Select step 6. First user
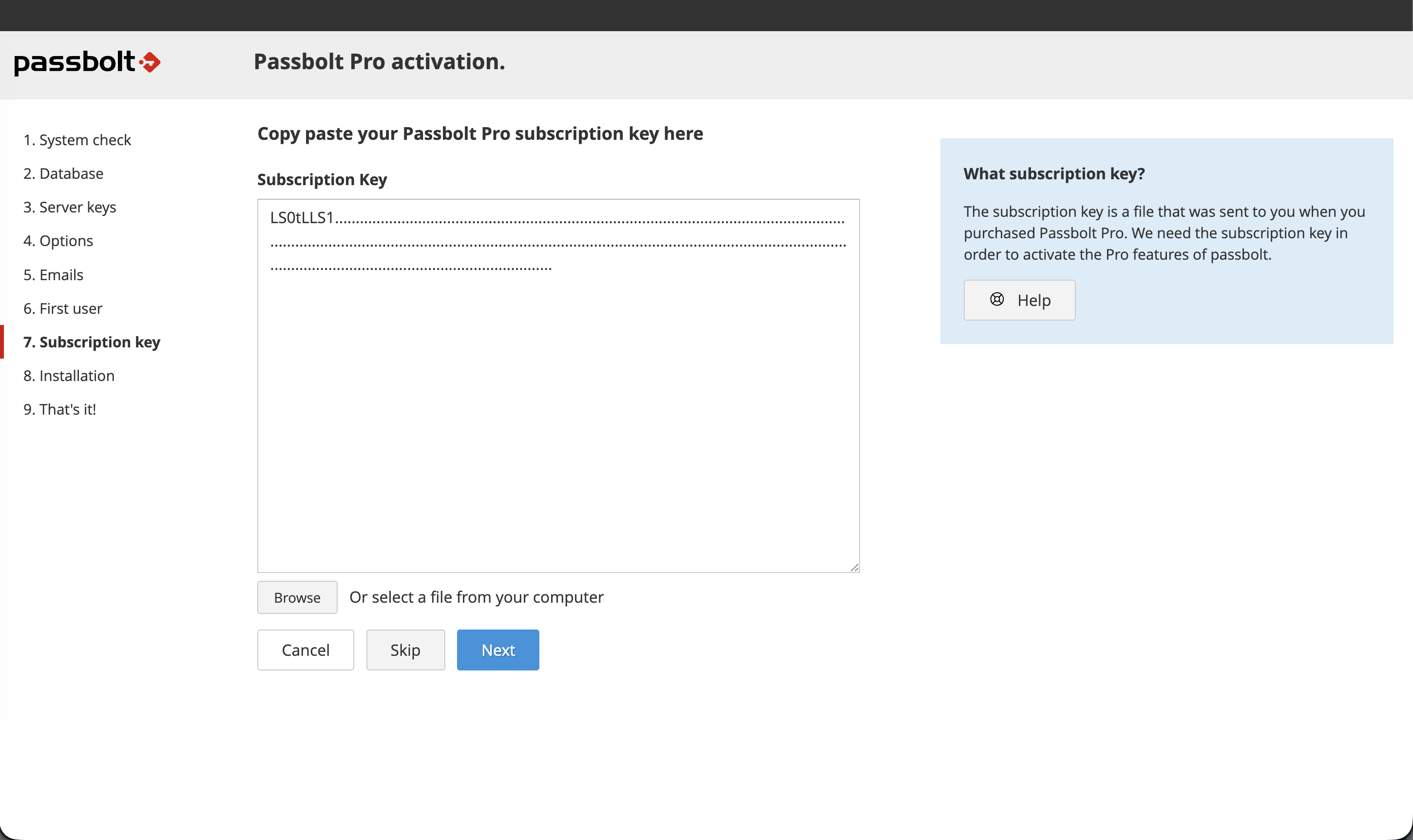 (63, 308)
